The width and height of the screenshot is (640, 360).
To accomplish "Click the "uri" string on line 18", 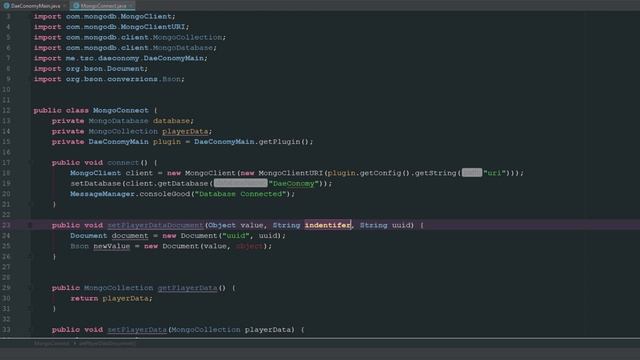I will 494,173.
